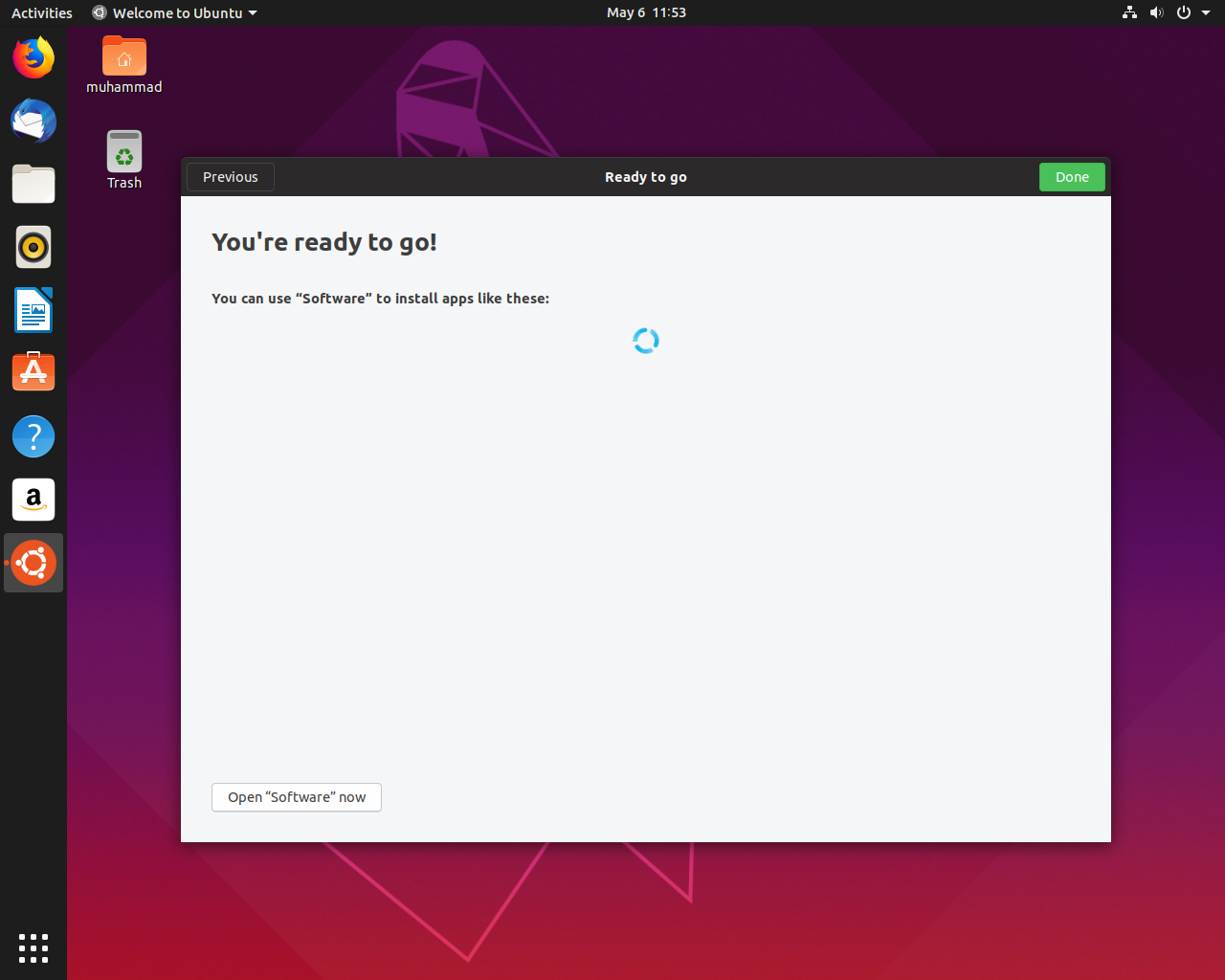This screenshot has width=1225, height=980.
Task: Open the Activities overview
Action: tap(42, 12)
